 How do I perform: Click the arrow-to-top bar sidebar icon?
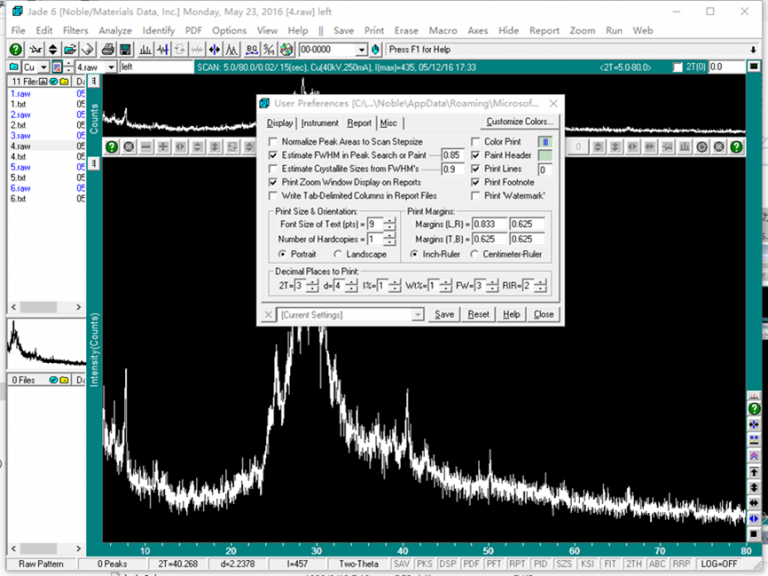pos(754,472)
